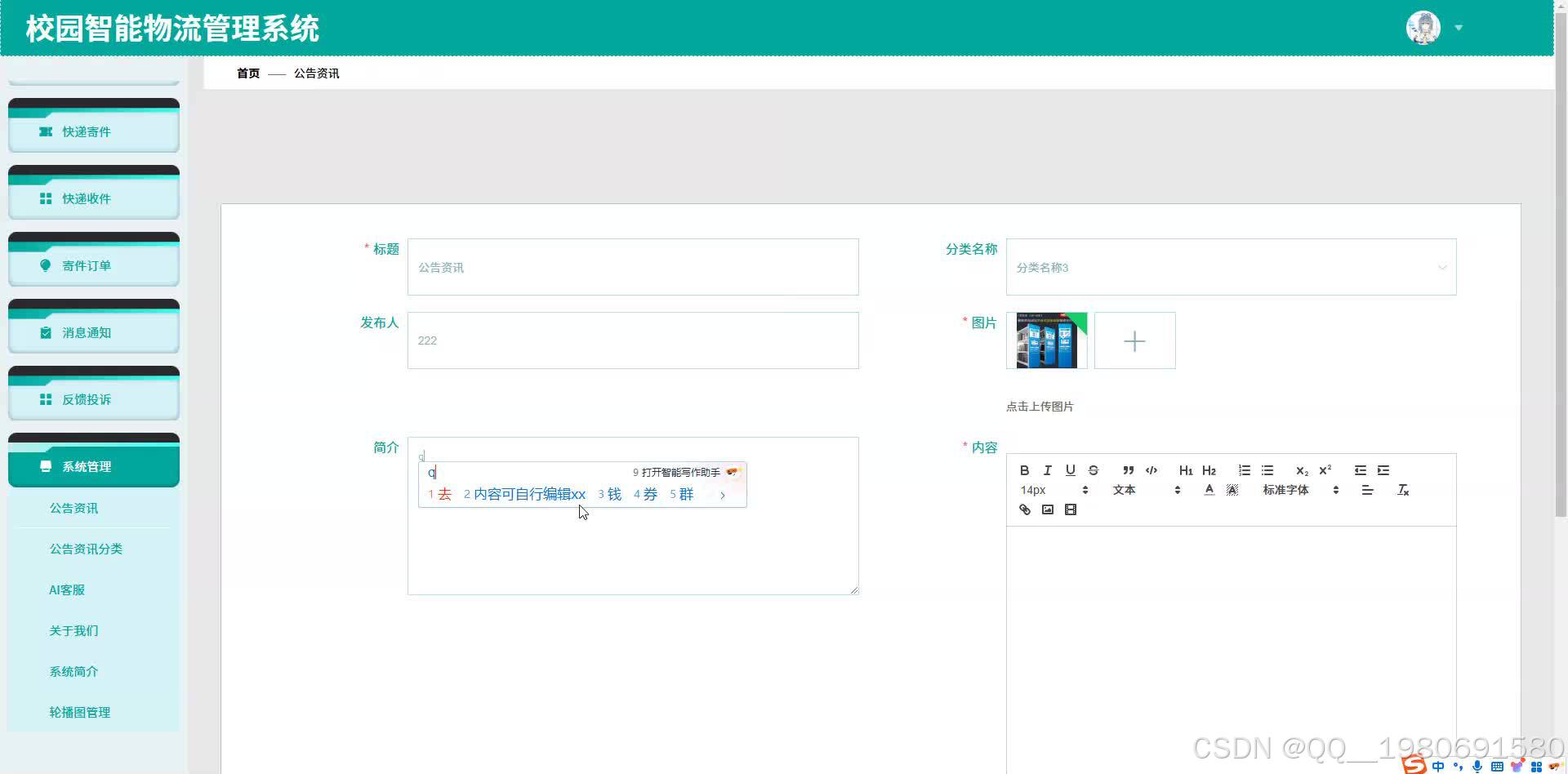Show more IME candidates via the arrow
The height and width of the screenshot is (774, 1568).
click(722, 495)
